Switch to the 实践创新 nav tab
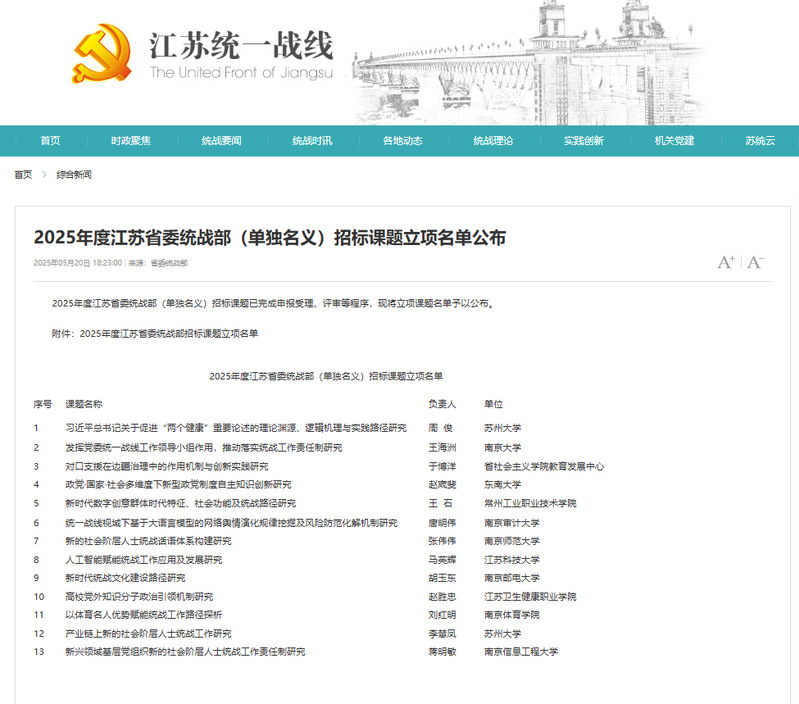The height and width of the screenshot is (704, 799). [583, 141]
